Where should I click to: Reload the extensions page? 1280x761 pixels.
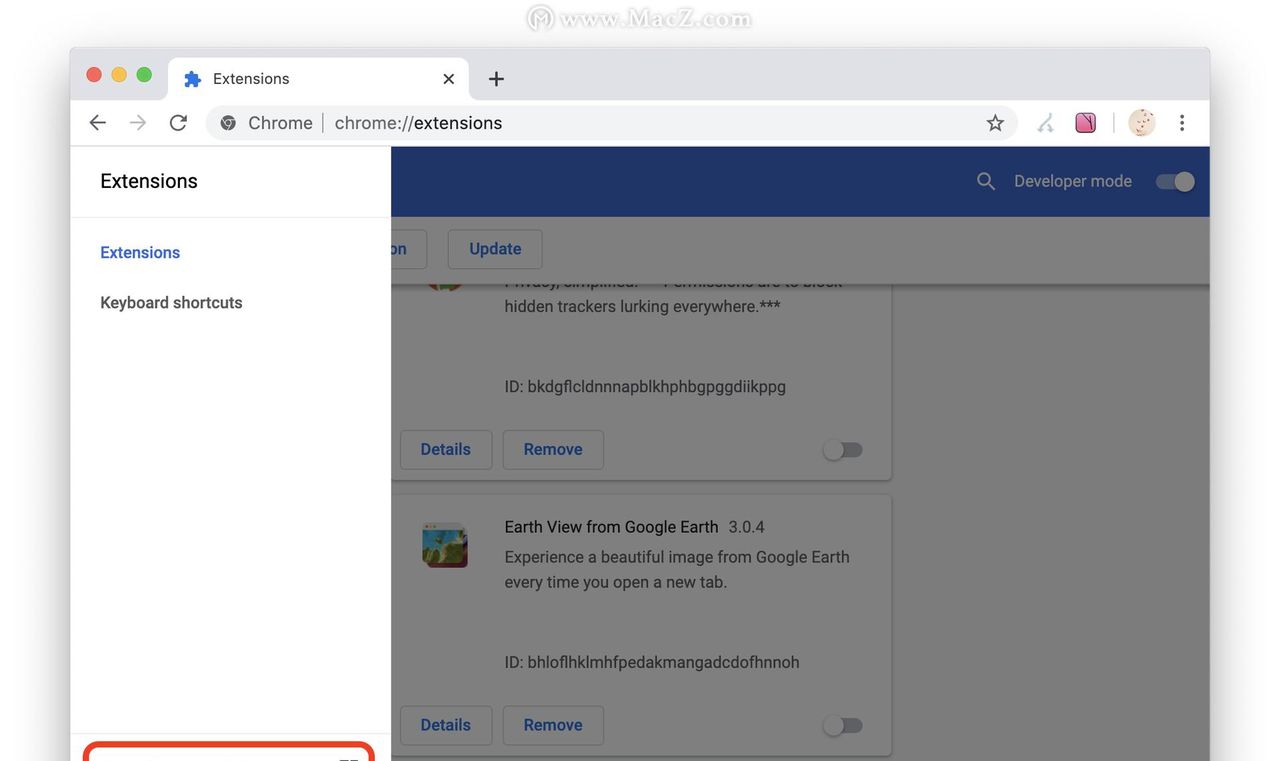[178, 123]
